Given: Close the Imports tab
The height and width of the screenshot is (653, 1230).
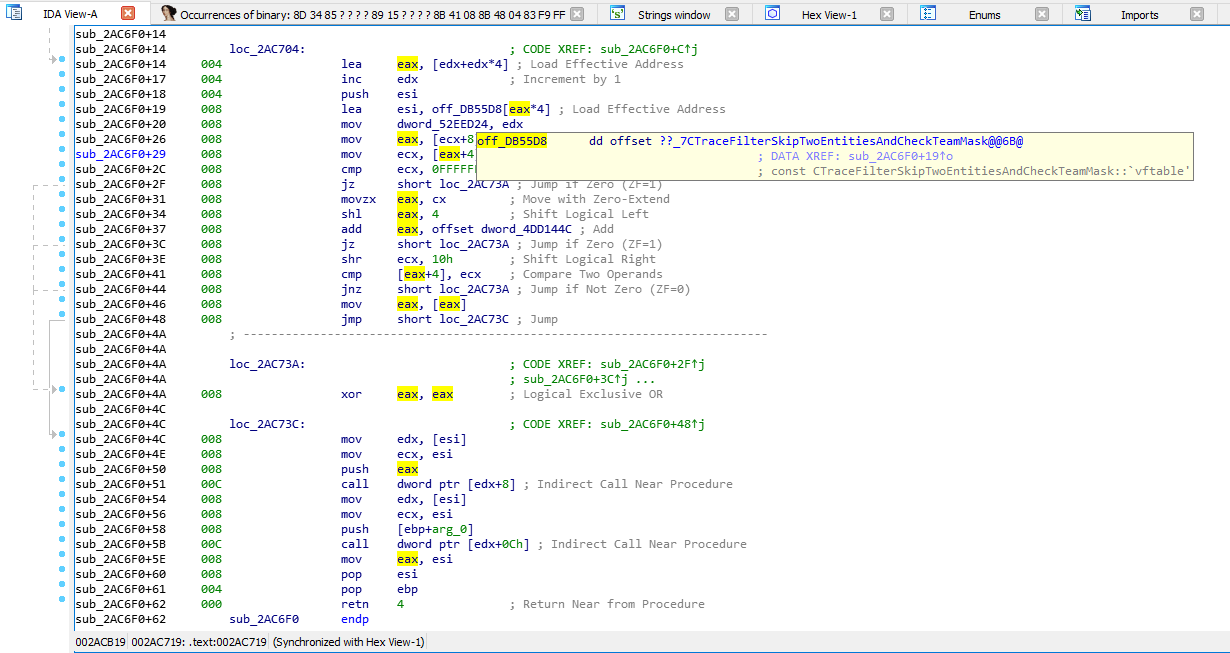Looking at the screenshot, I should (1197, 14).
